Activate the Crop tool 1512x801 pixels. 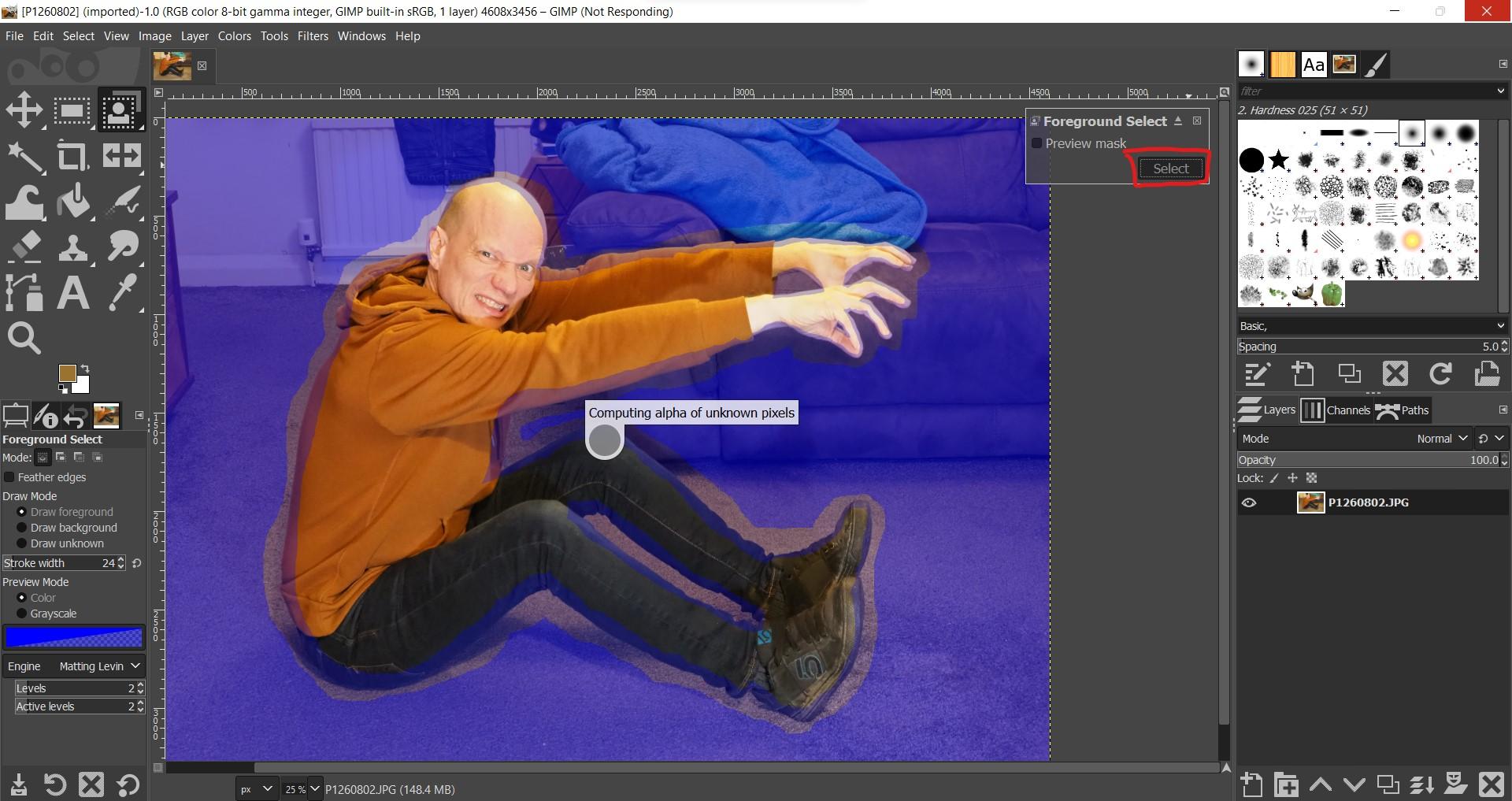(x=72, y=155)
